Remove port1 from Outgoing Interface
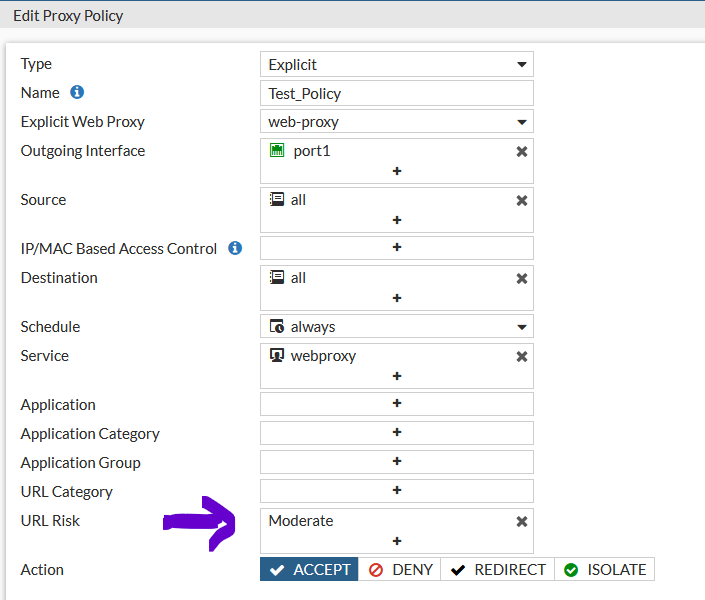Viewport: 705px width, 600px height. (521, 151)
